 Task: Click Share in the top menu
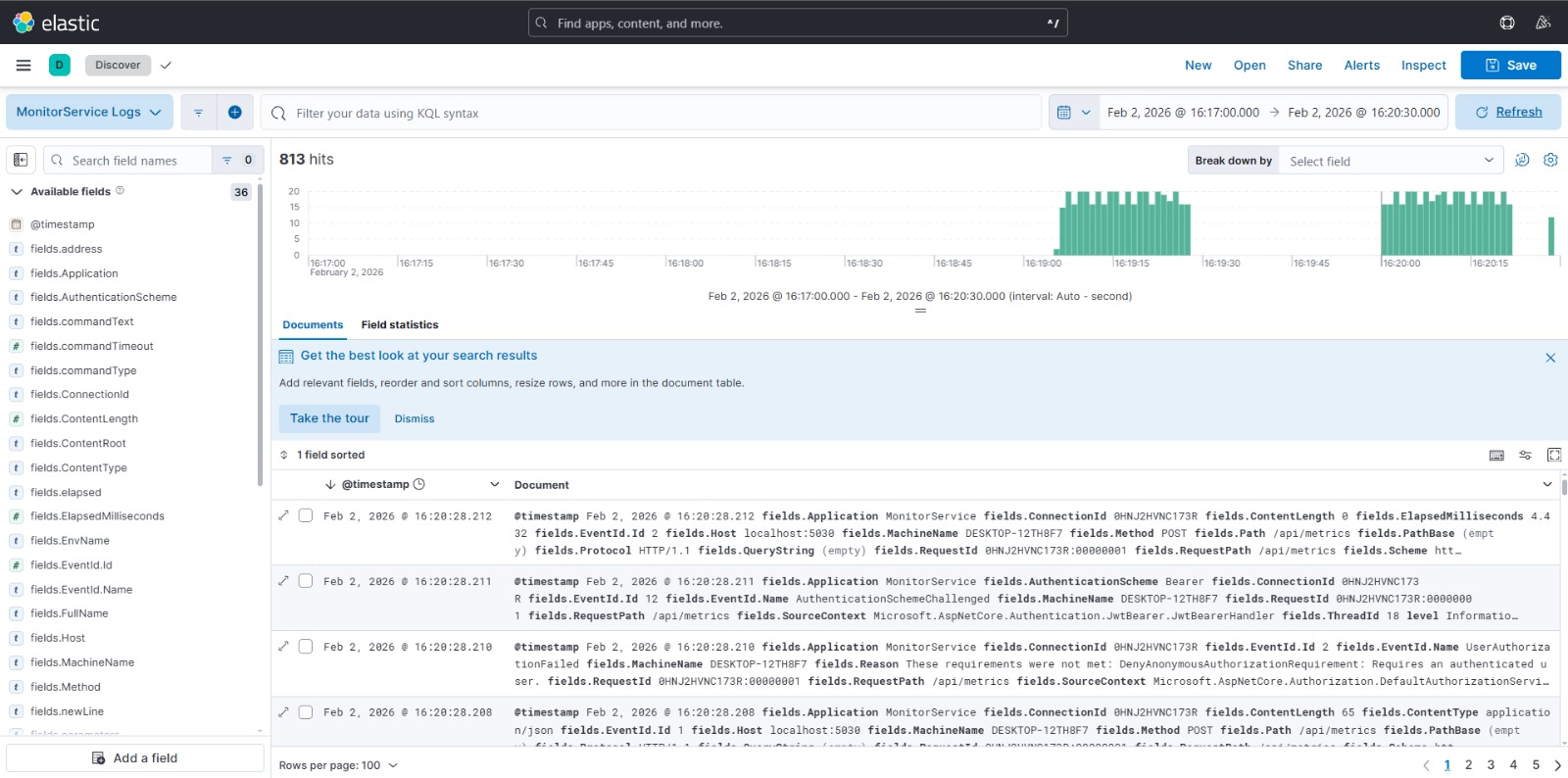tap(1304, 65)
